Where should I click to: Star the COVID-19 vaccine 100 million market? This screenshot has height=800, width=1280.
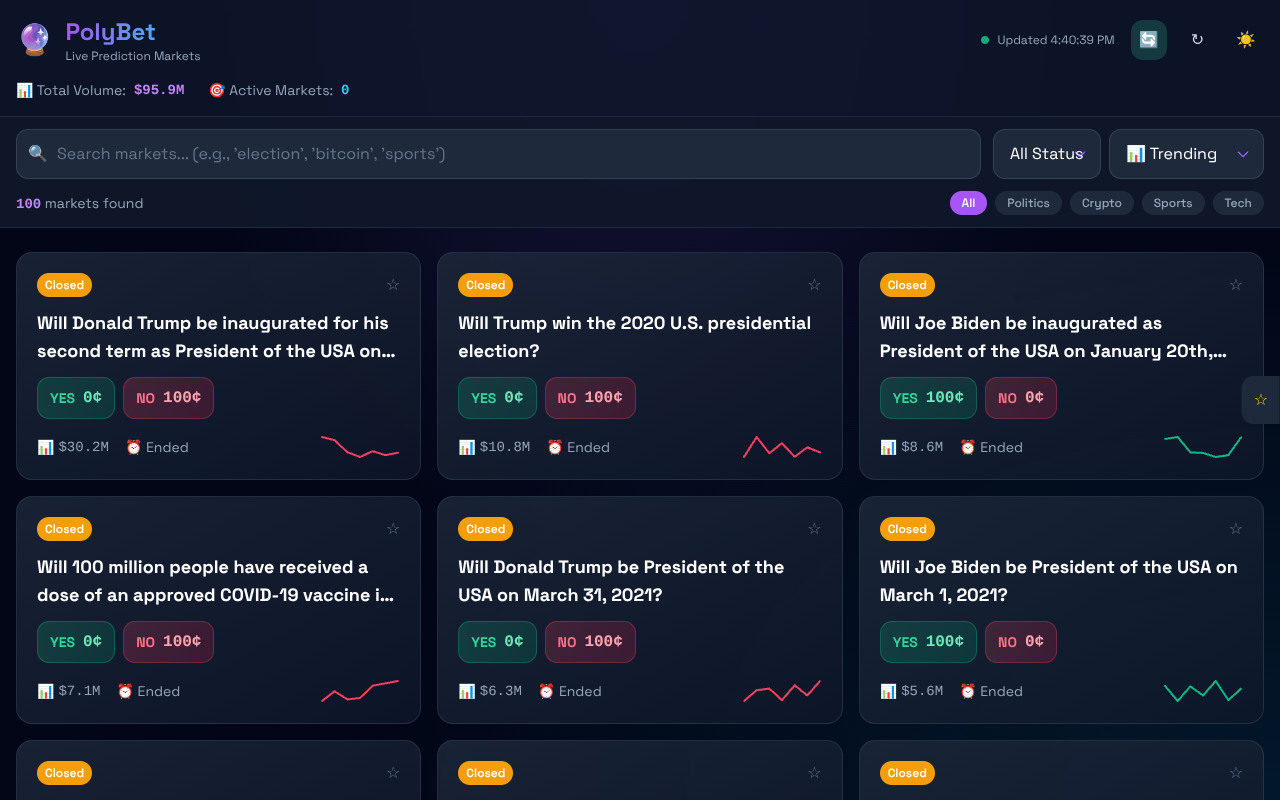point(393,529)
